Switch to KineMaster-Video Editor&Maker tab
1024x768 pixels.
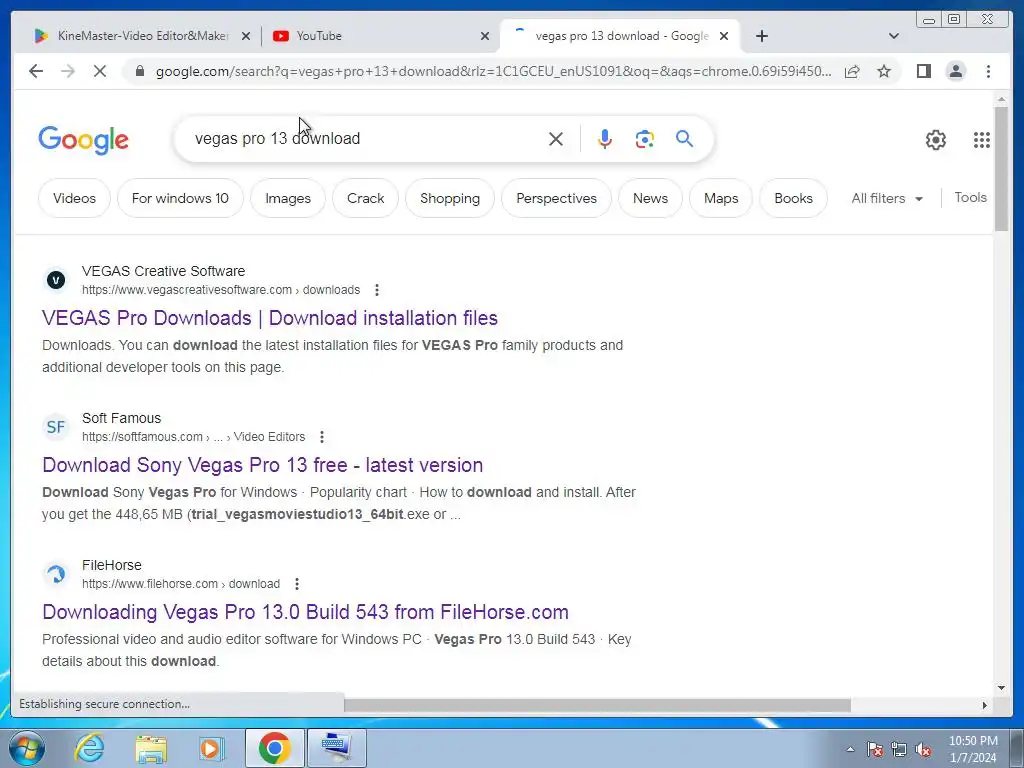pos(140,36)
